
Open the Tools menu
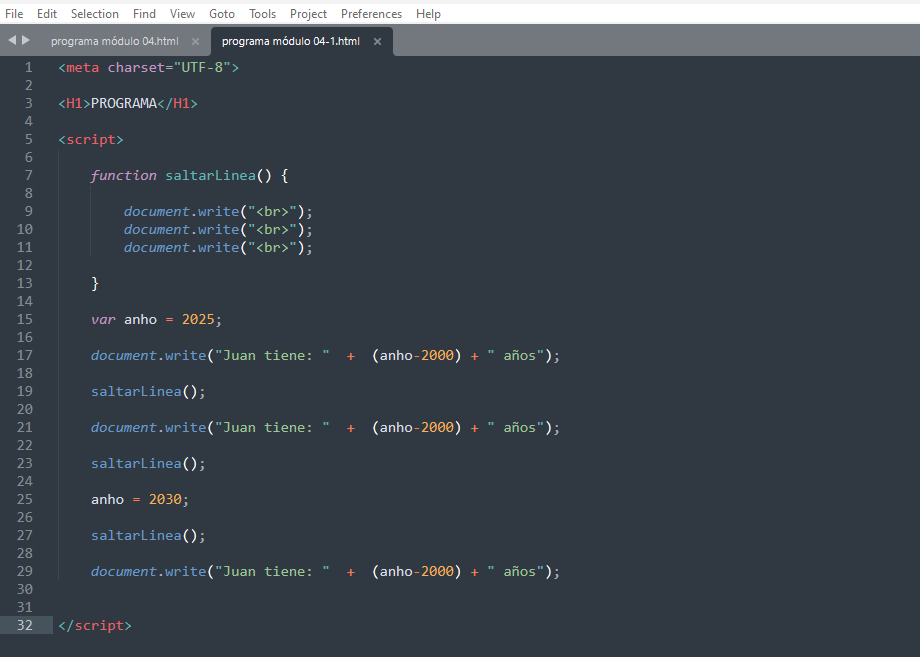[x=262, y=13]
